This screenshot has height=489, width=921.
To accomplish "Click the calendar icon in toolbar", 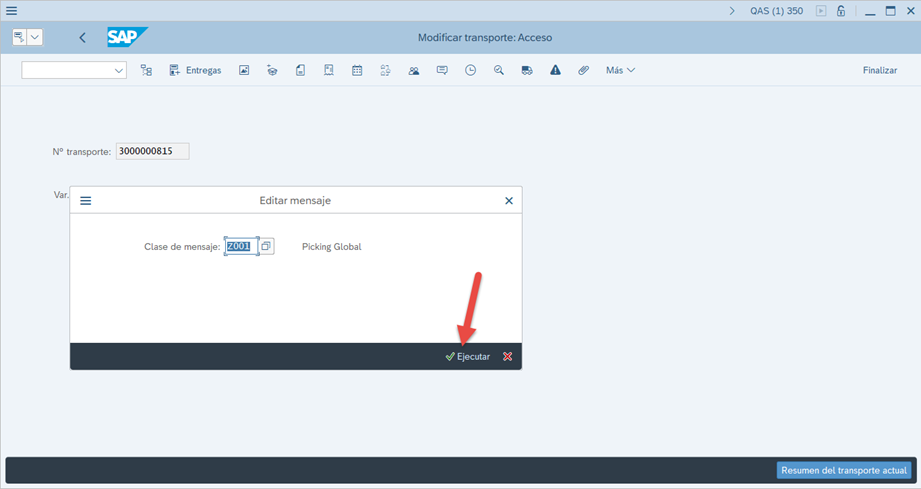I will [357, 71].
